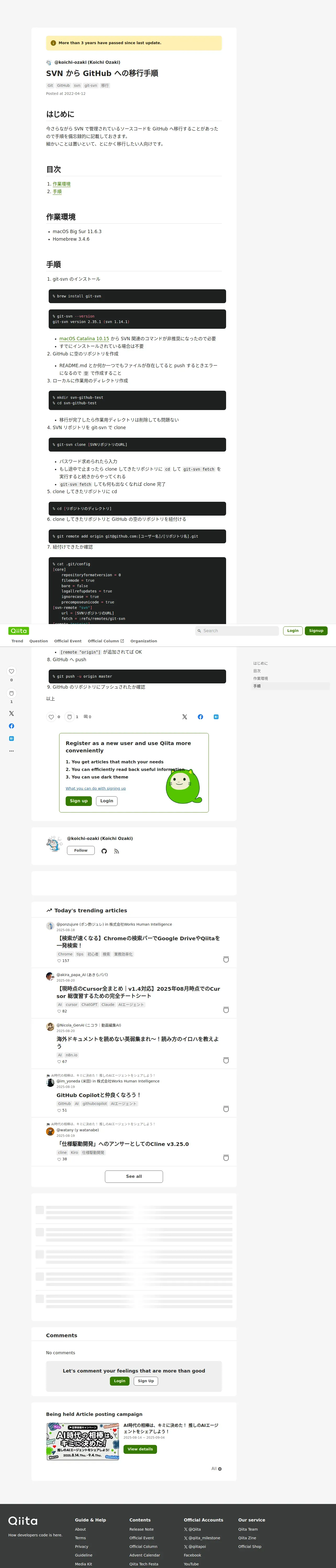The image size is (336, 1568).
Task: Click author avatar icon at article top
Action: (49, 63)
